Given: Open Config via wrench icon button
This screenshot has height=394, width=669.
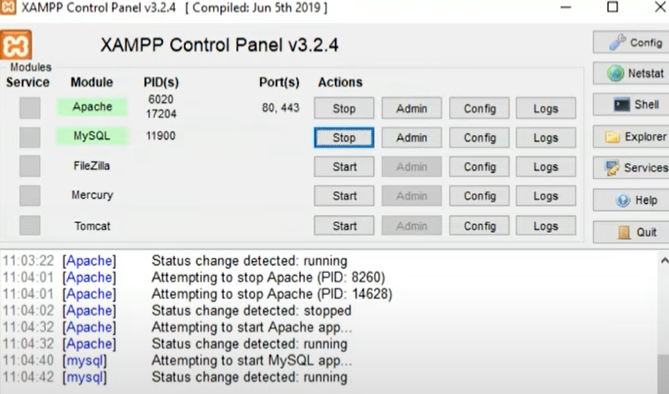Looking at the screenshot, I should (x=631, y=42).
